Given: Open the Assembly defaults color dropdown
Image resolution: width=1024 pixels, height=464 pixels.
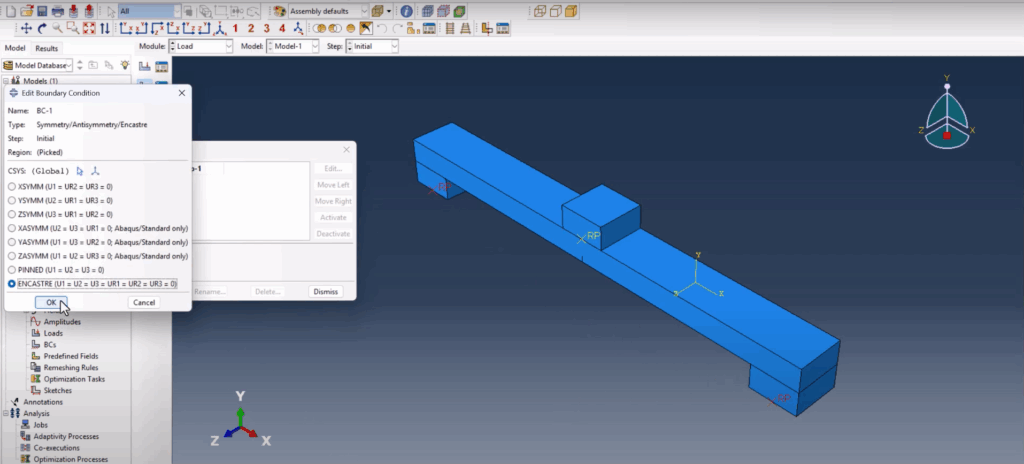Looking at the screenshot, I should point(328,11).
